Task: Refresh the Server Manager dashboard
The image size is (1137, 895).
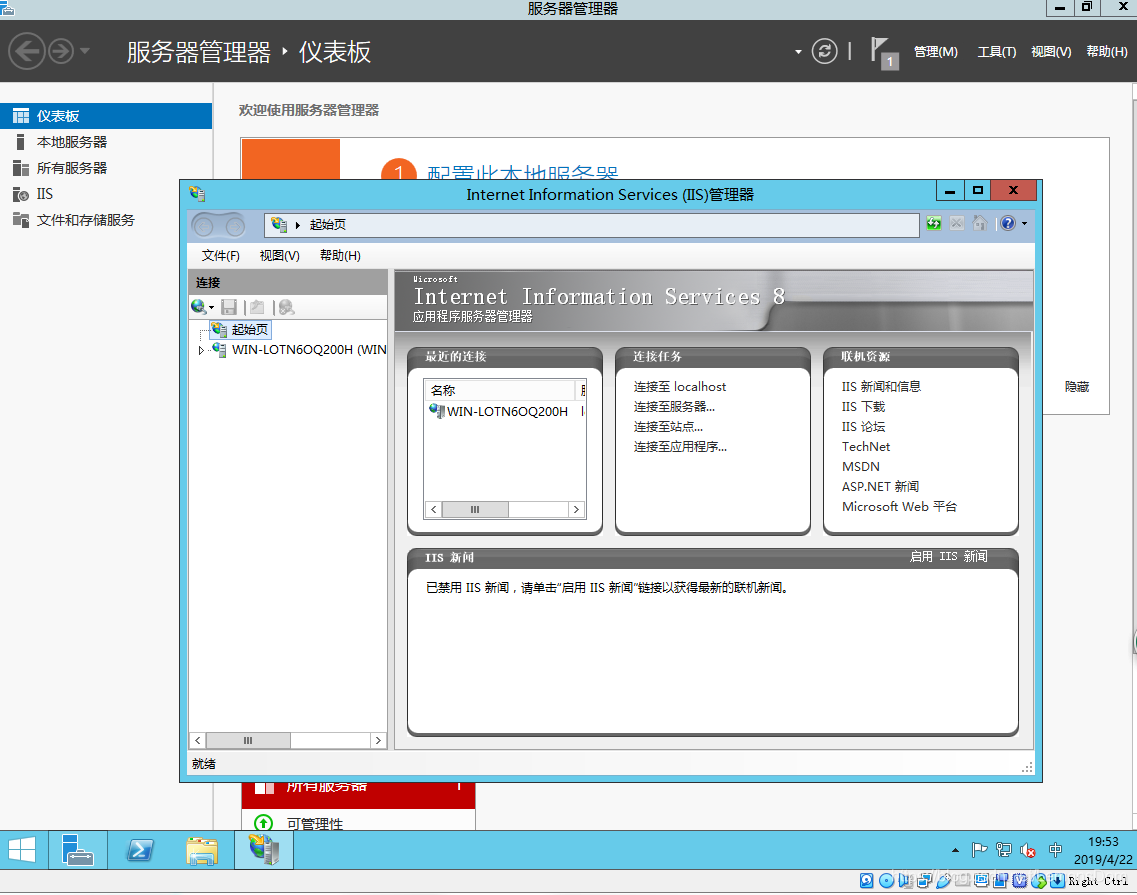Action: coord(824,51)
